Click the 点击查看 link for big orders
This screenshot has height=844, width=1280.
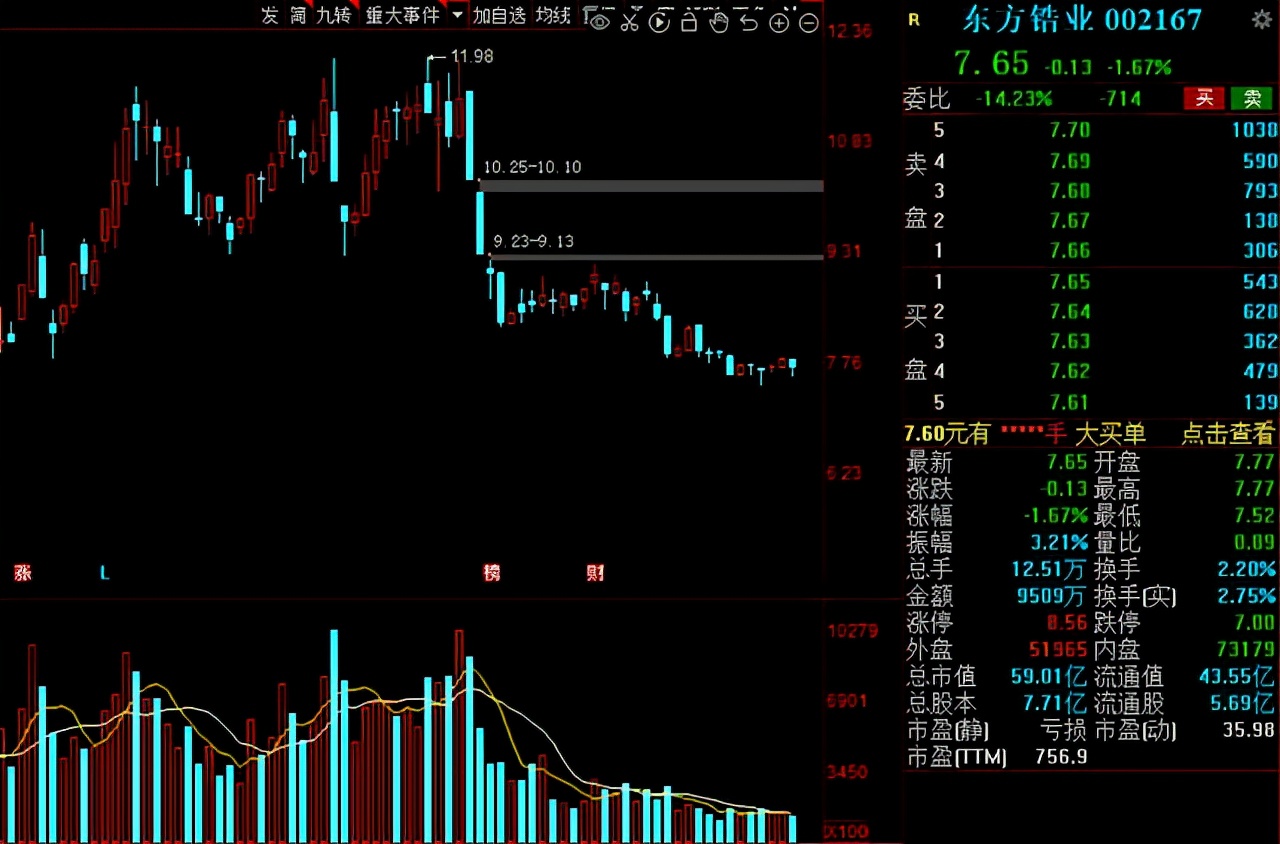coord(1227,434)
